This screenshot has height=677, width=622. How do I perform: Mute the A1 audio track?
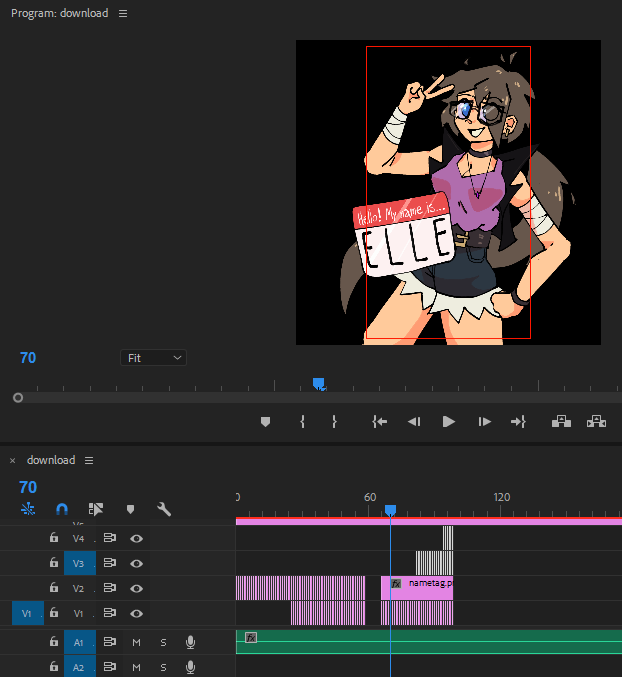(136, 642)
